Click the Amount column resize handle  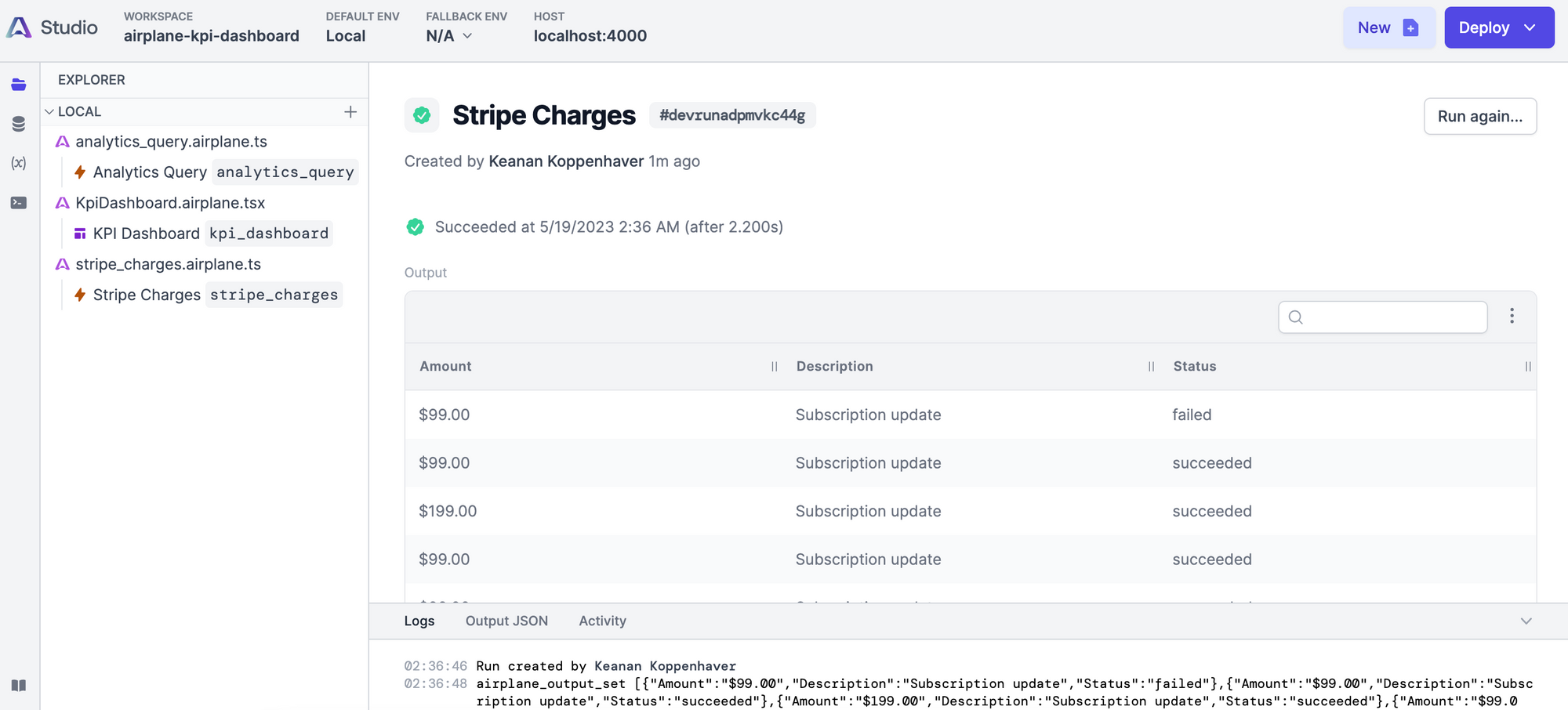(775, 367)
